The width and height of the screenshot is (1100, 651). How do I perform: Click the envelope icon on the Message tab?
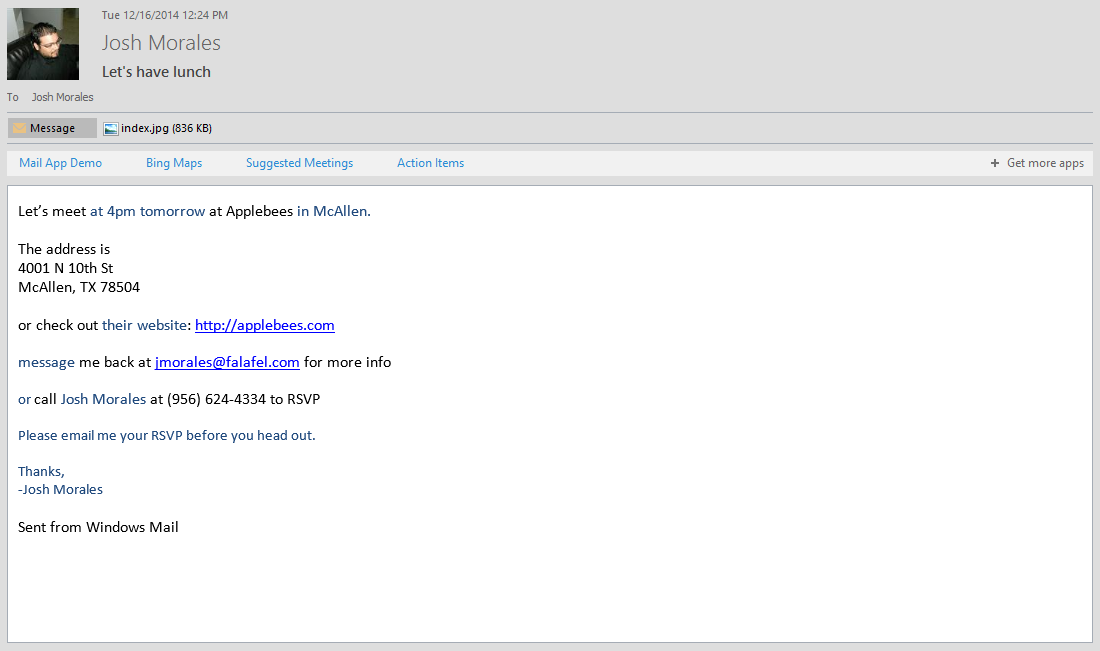[18, 128]
